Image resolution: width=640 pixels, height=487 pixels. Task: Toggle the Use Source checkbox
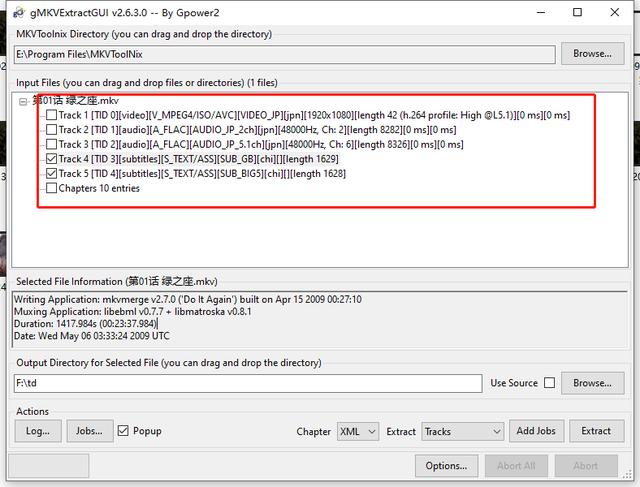tap(549, 383)
